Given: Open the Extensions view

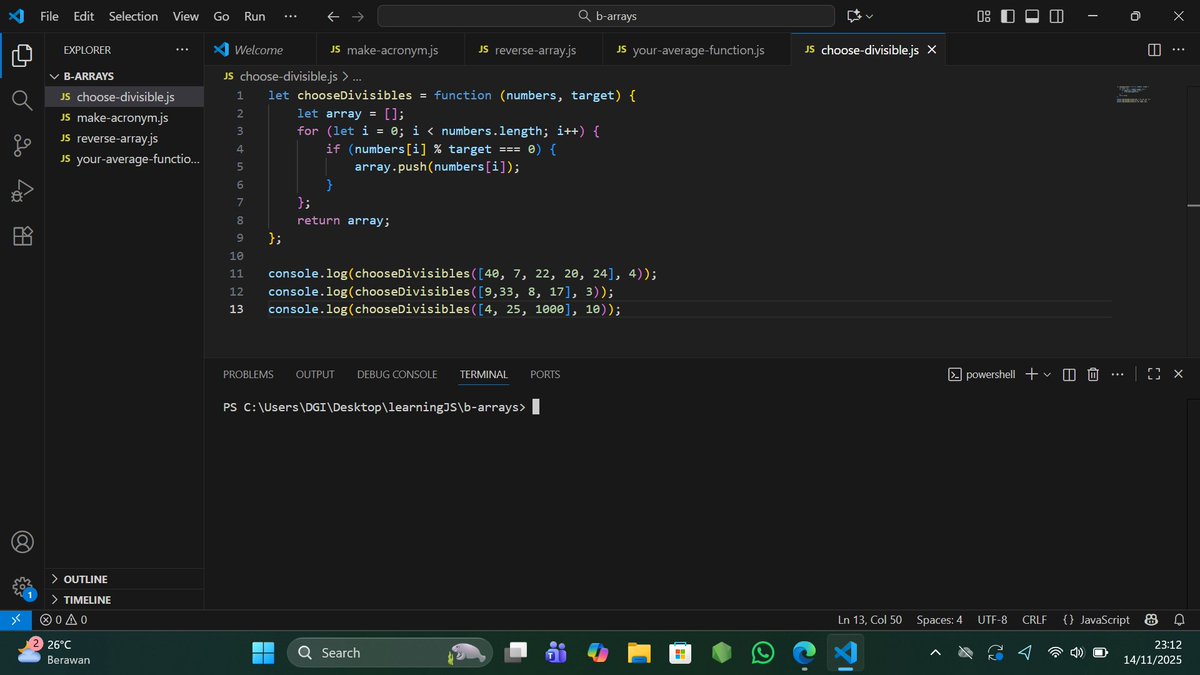Looking at the screenshot, I should [22, 235].
